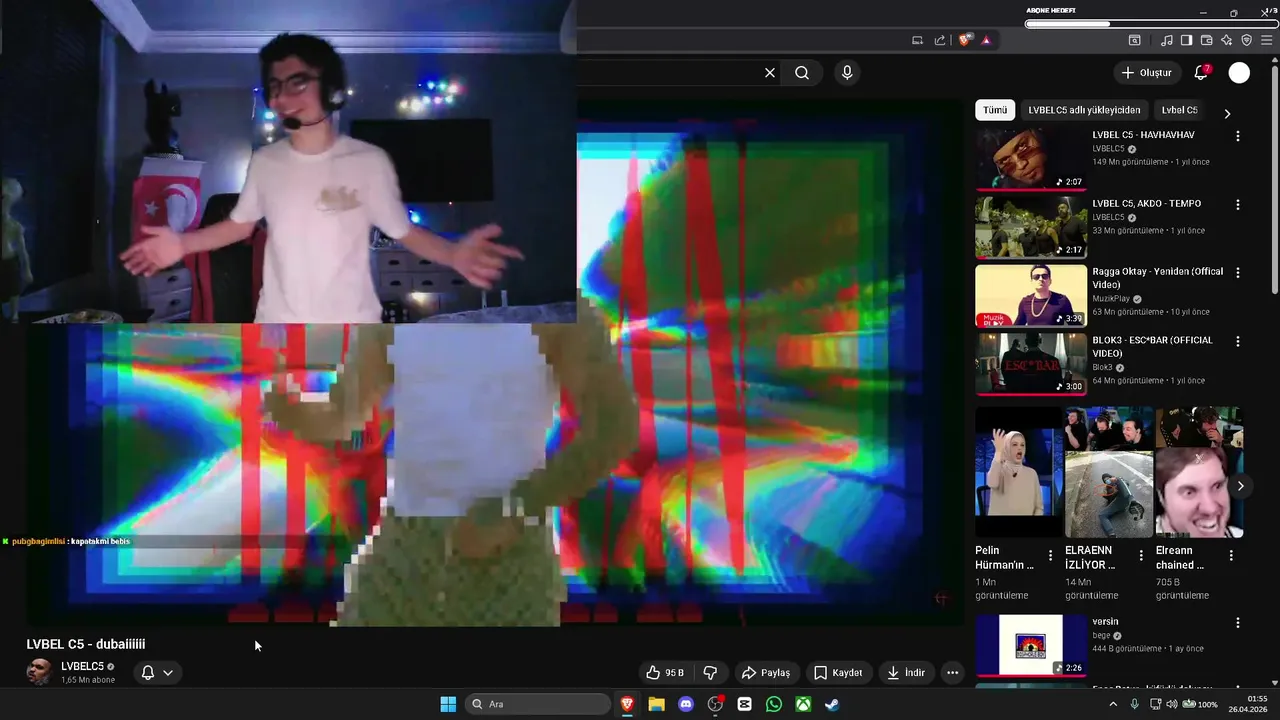Toggle the Brave sidebar panel icon

(1186, 40)
